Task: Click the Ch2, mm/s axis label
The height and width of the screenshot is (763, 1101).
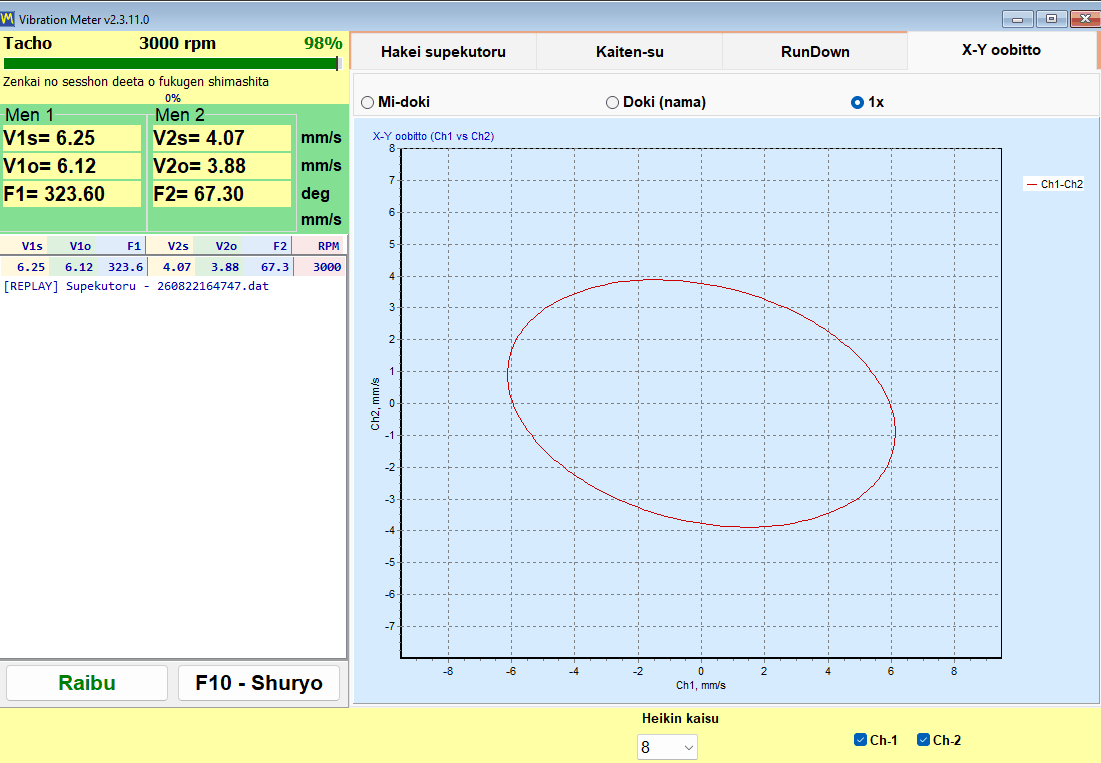Action: (x=375, y=404)
